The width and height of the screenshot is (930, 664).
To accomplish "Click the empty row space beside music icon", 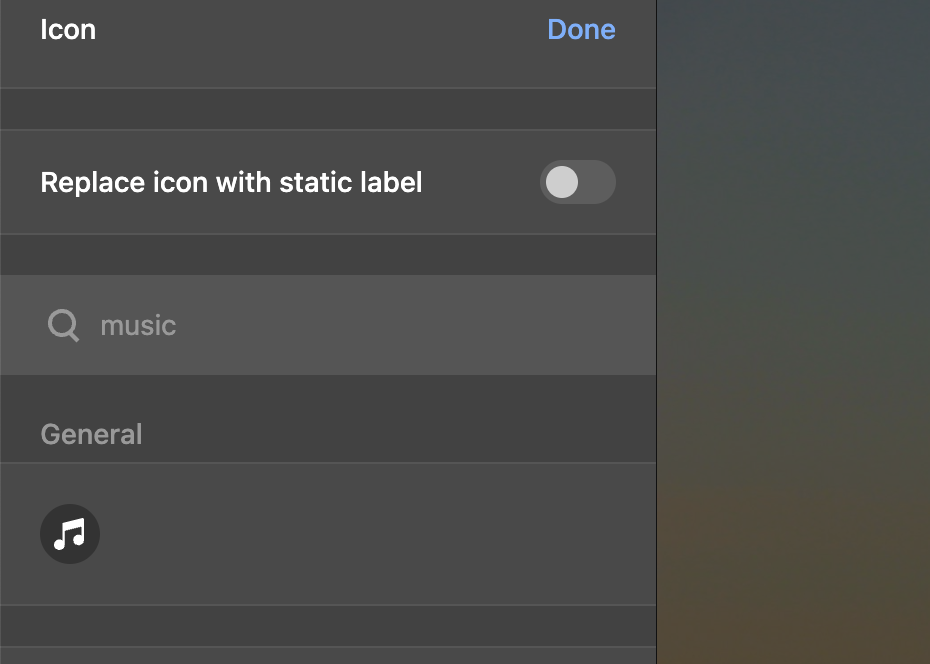I will click(380, 534).
